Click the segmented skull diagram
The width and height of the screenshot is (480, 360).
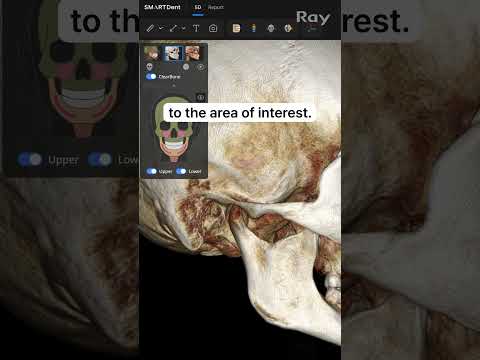click(x=174, y=130)
